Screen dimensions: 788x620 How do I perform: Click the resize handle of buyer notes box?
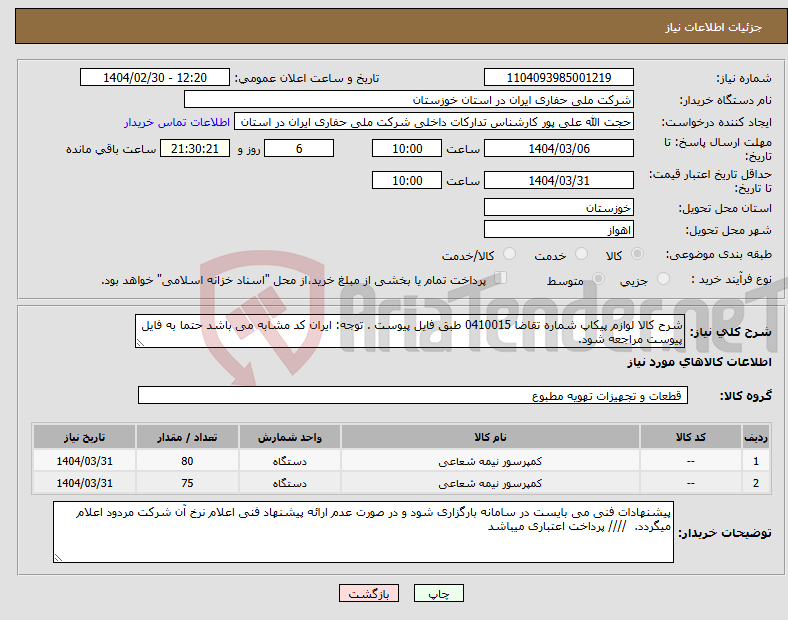[58, 557]
